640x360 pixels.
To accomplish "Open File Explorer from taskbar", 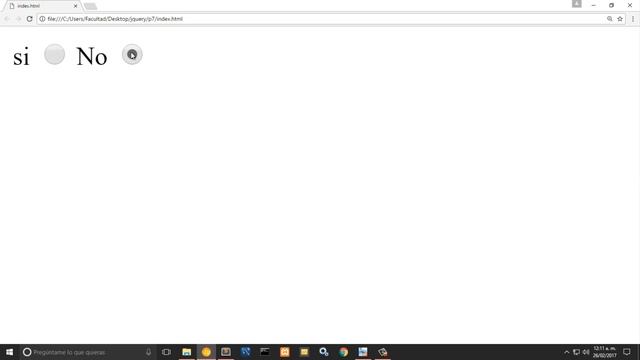I will 187,352.
